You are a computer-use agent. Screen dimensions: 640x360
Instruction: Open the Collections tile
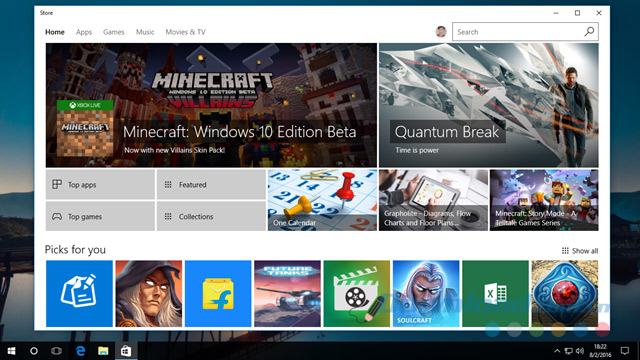(211, 216)
